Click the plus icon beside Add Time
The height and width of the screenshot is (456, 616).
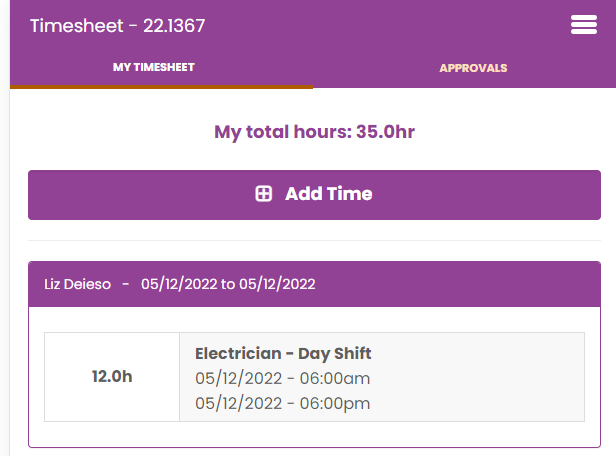(x=264, y=194)
